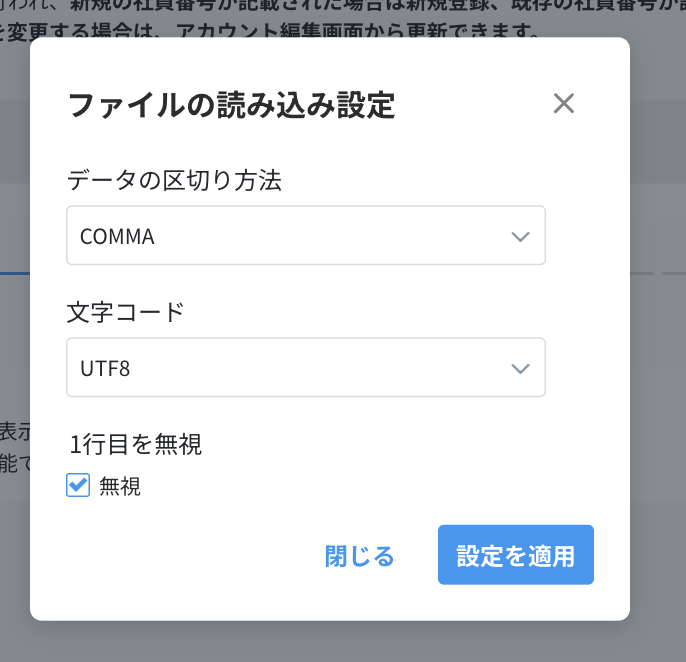
Task: Click the dimmed overlay below the dialog
Action: point(340,642)
